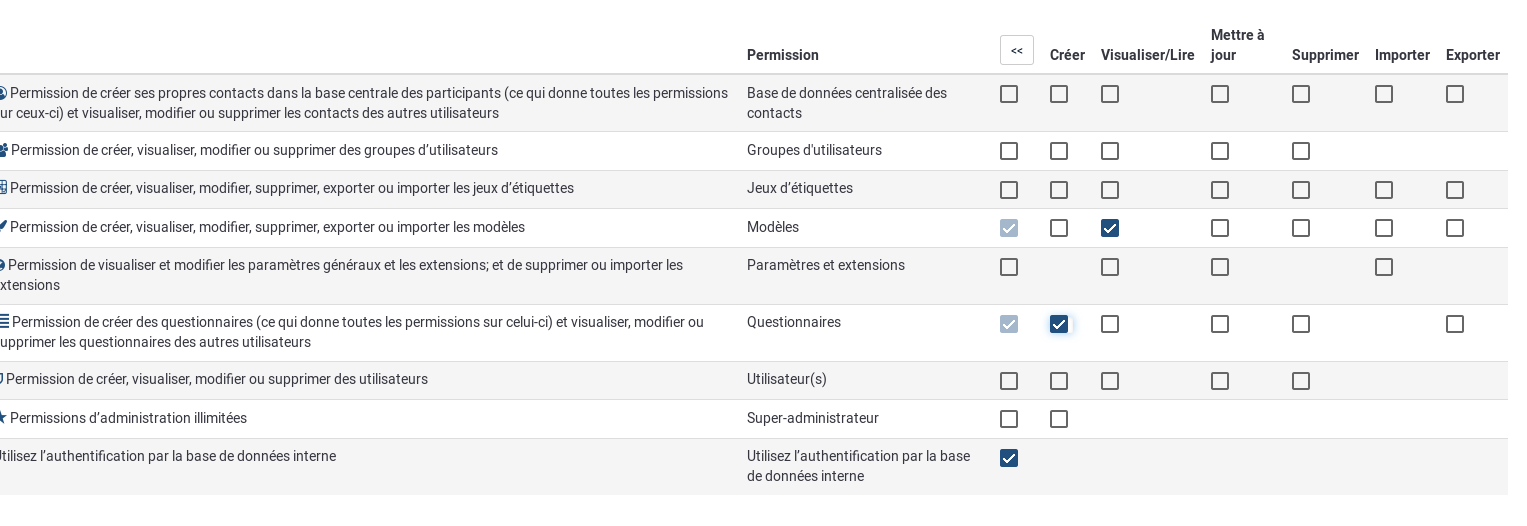Click the users icon beside groupes d'utilisateurs permission

pos(3,150)
